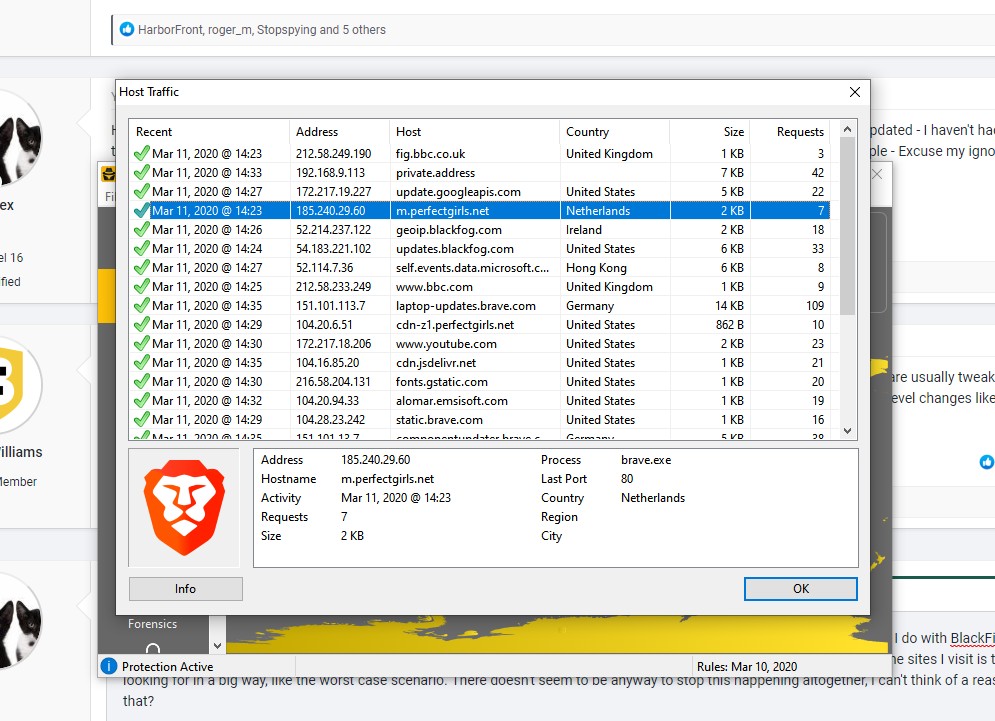The width and height of the screenshot is (995, 721).
Task: Click the checkmark icon for m.perfectgirls.net
Action: (142, 211)
